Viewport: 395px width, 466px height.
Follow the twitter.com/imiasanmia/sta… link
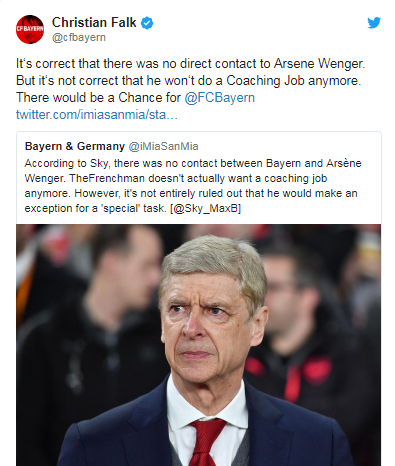coord(97,115)
